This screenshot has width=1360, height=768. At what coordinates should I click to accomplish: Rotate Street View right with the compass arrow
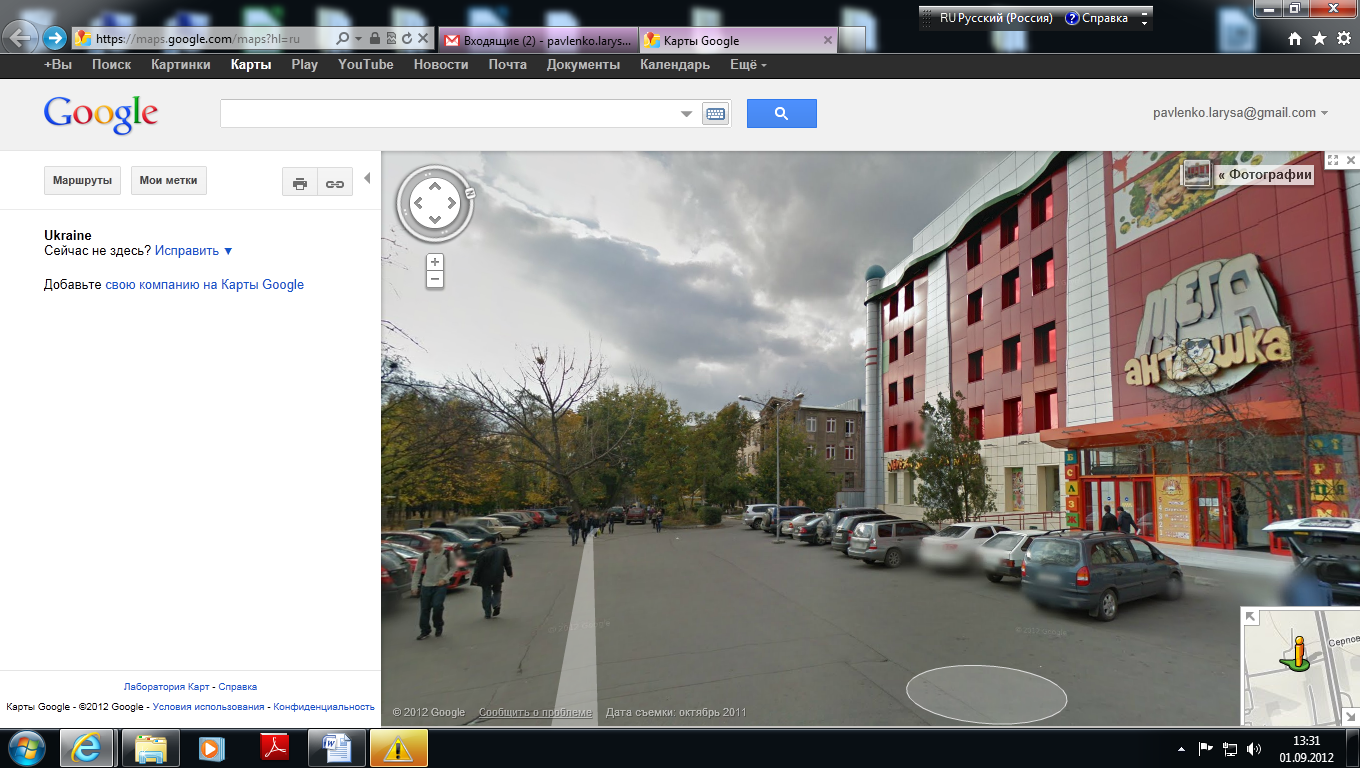[451, 203]
